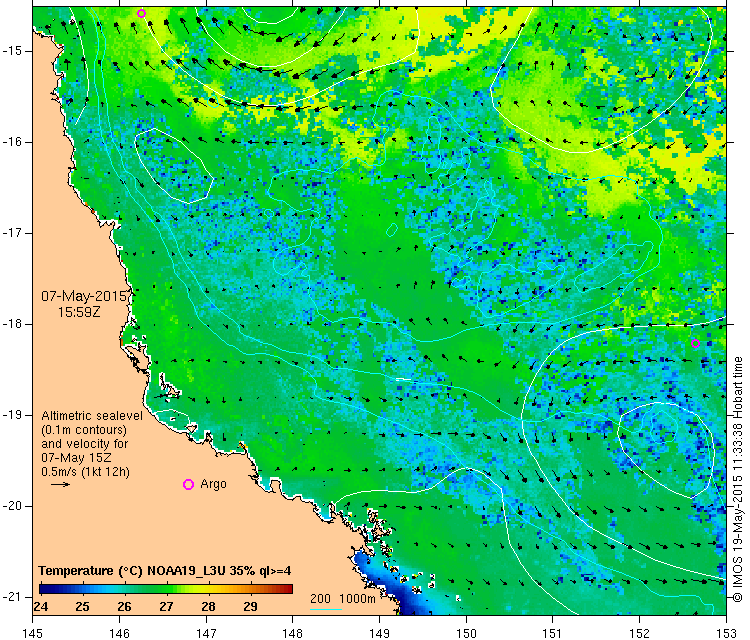
Task: Click latitude axis label '-17'
Action: pyautogui.click(x=11, y=233)
